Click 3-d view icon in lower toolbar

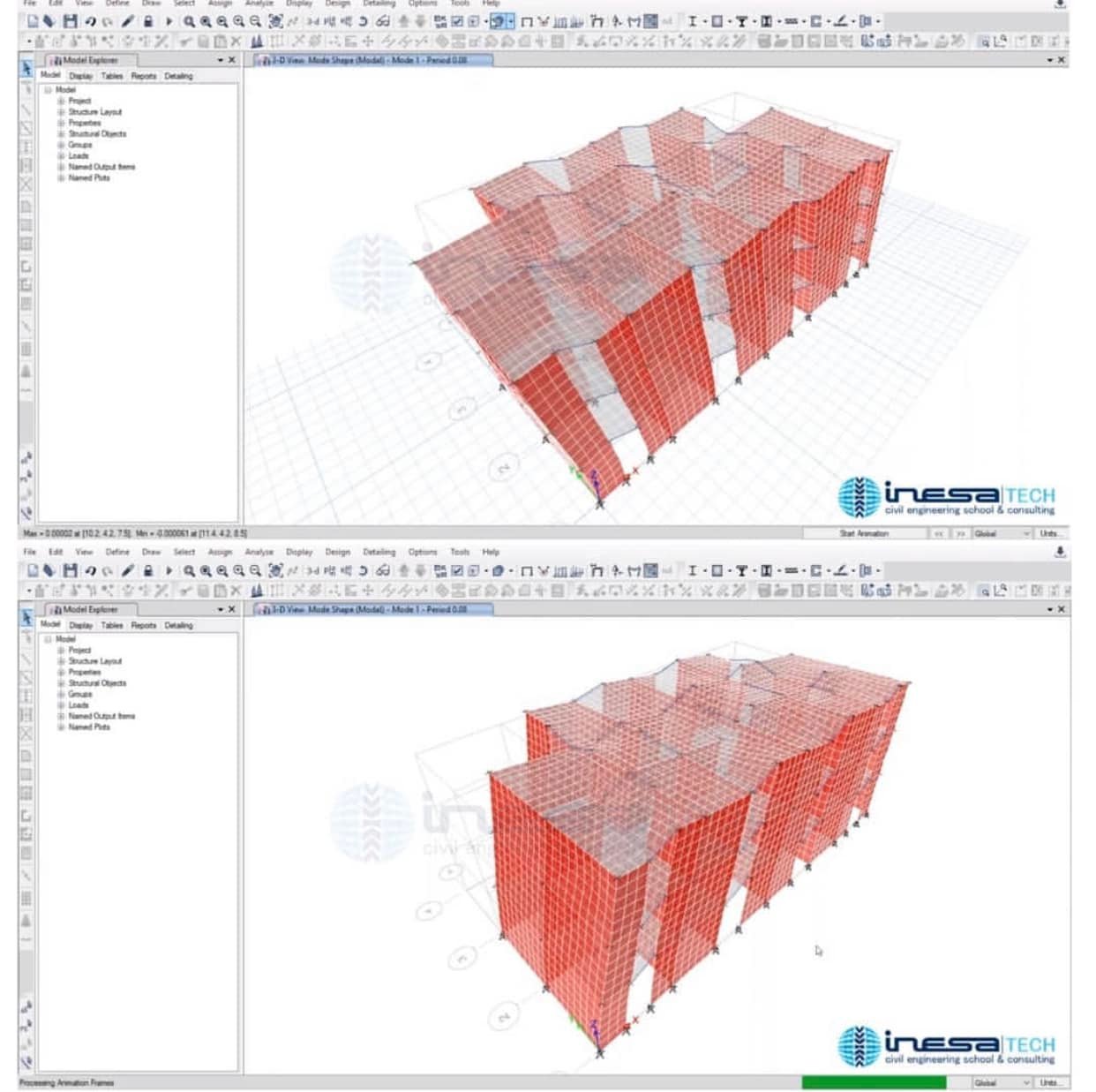pos(312,570)
